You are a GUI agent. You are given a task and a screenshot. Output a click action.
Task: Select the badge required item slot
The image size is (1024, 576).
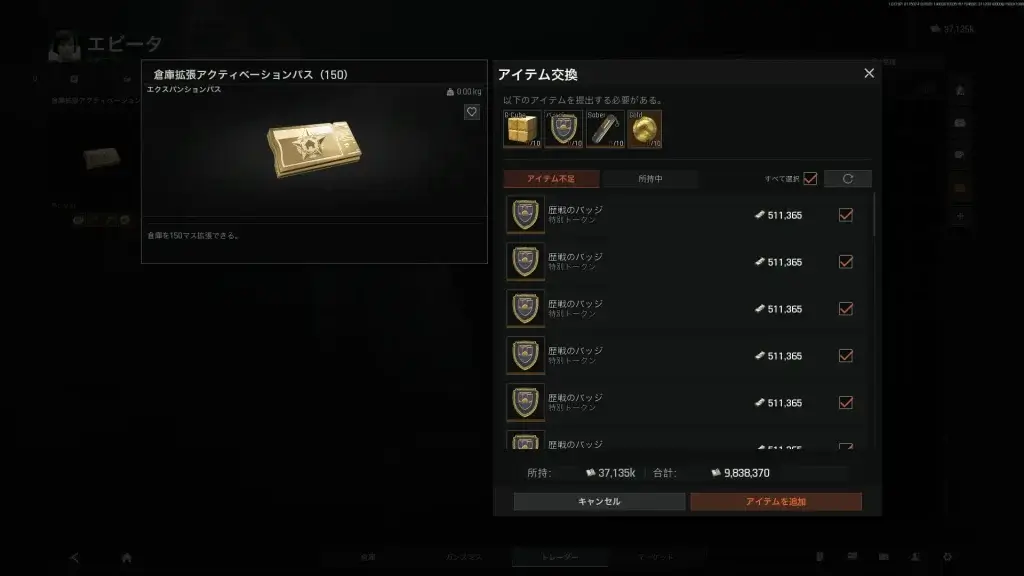(x=564, y=129)
